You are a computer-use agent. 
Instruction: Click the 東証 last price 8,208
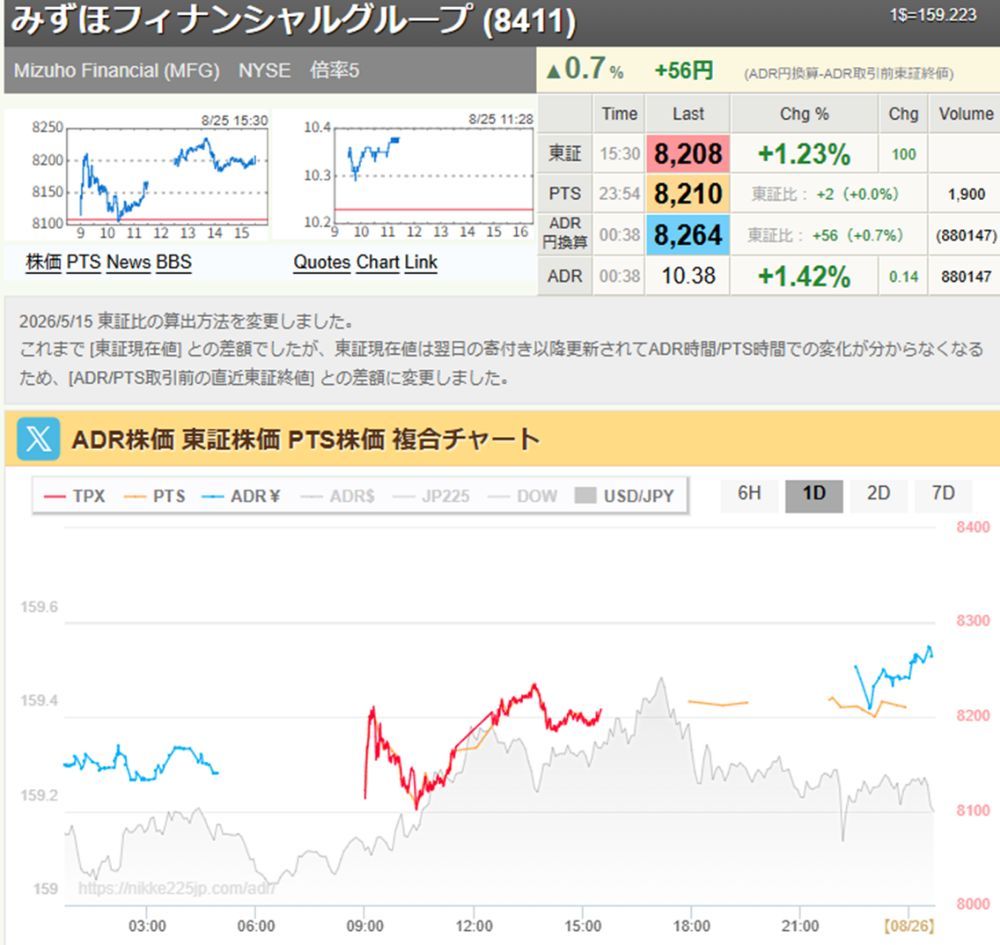click(688, 154)
